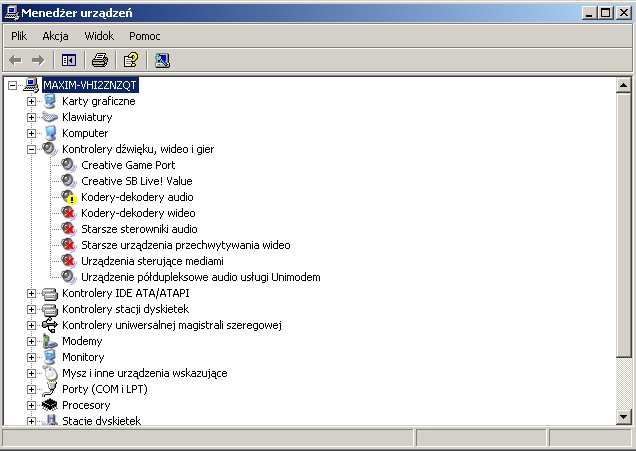Click the Modemy category icon

tap(49, 341)
